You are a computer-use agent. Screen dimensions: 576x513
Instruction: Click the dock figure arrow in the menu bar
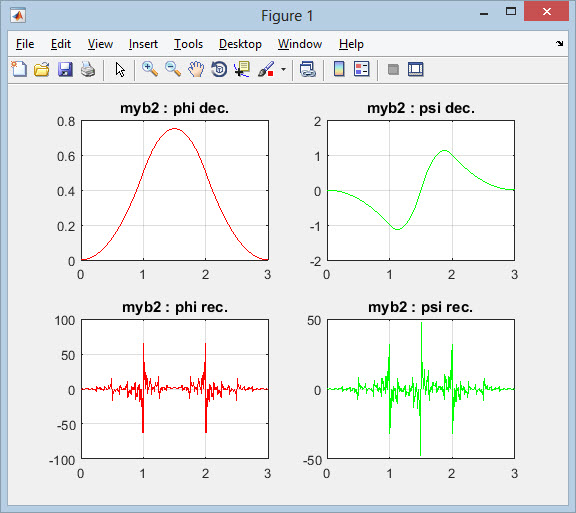click(x=559, y=43)
